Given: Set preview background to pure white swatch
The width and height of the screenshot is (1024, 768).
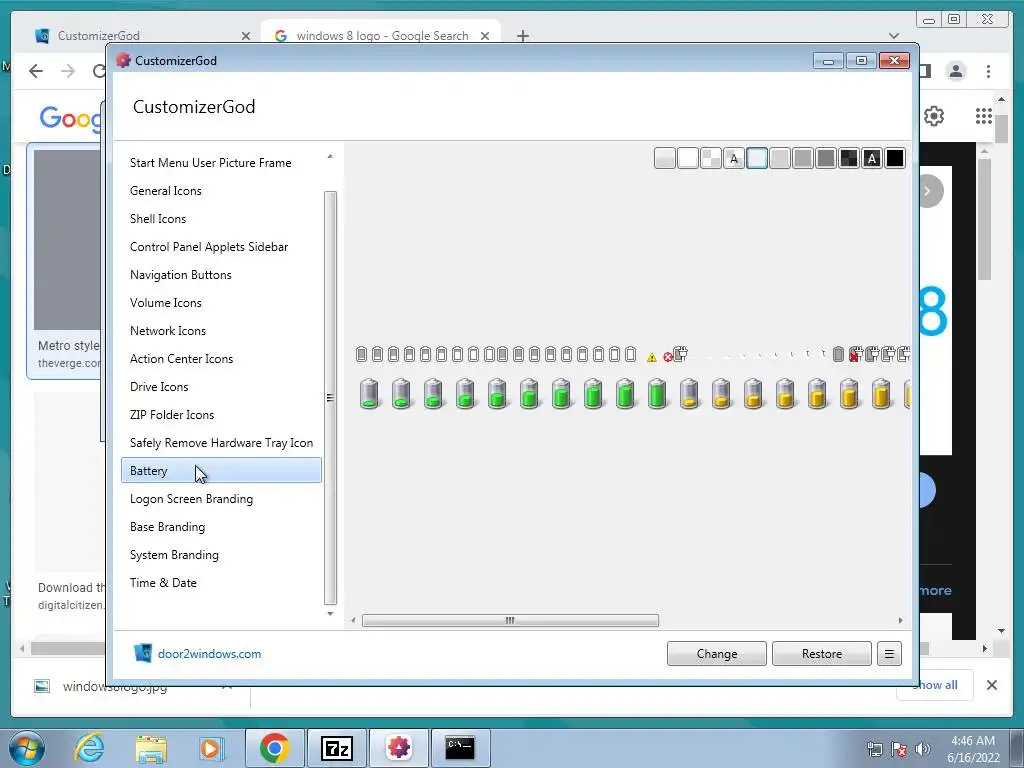Looking at the screenshot, I should tap(688, 158).
